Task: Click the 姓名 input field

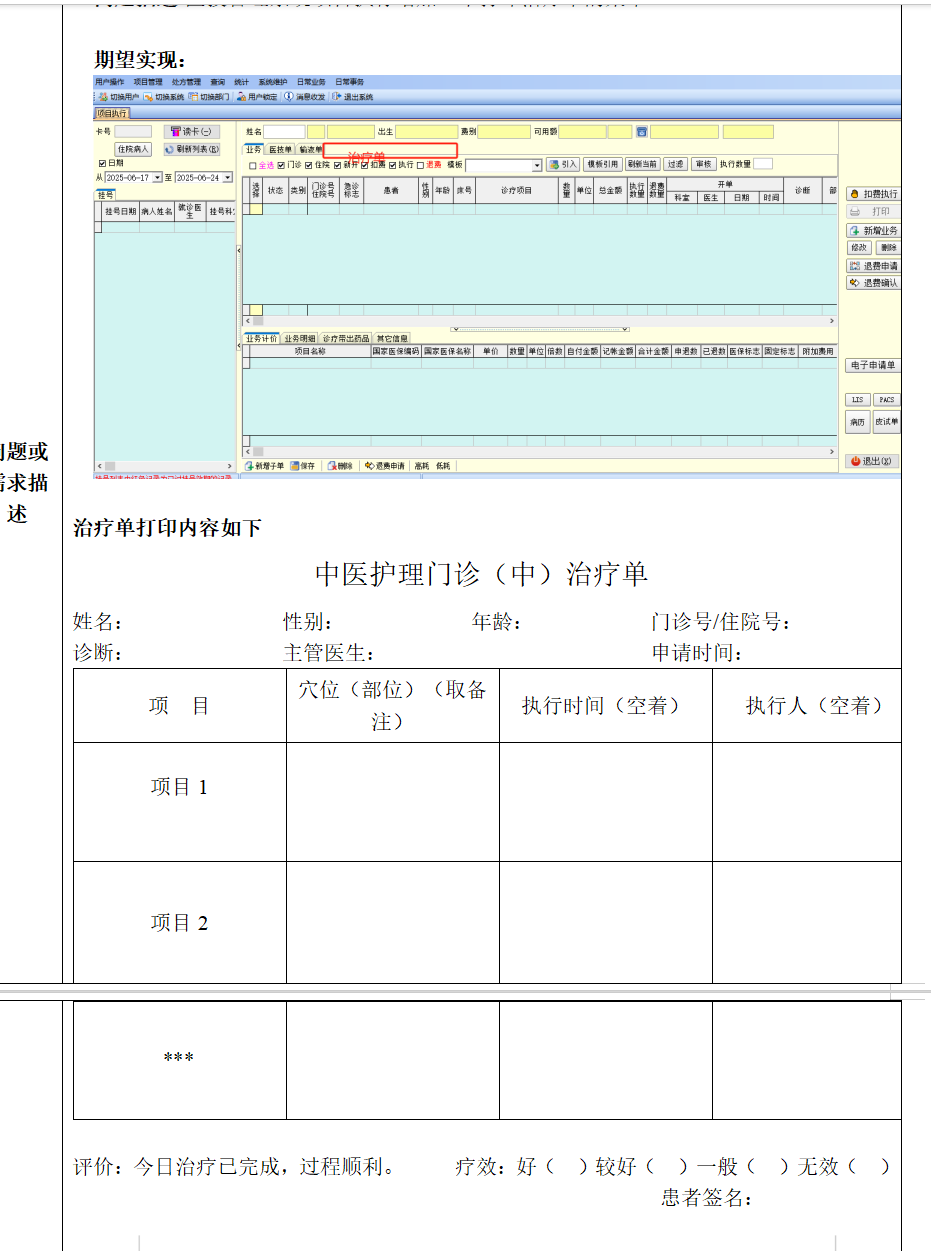Action: tap(284, 131)
